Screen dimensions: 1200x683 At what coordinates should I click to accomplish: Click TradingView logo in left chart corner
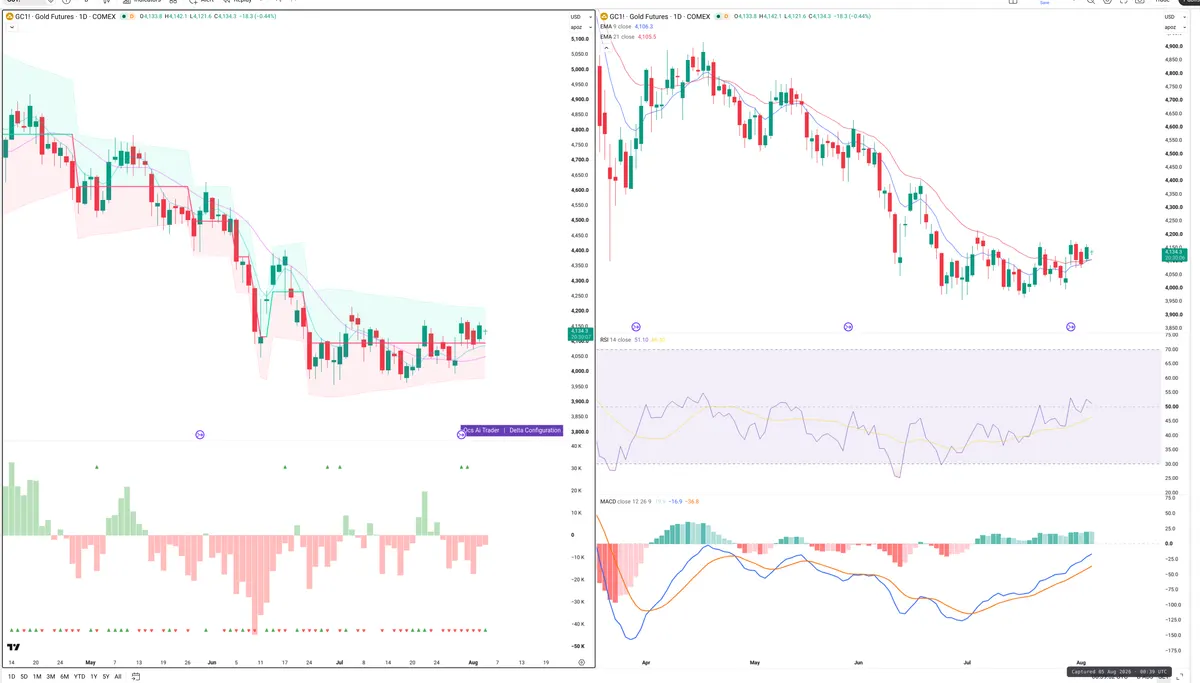tap(14, 648)
